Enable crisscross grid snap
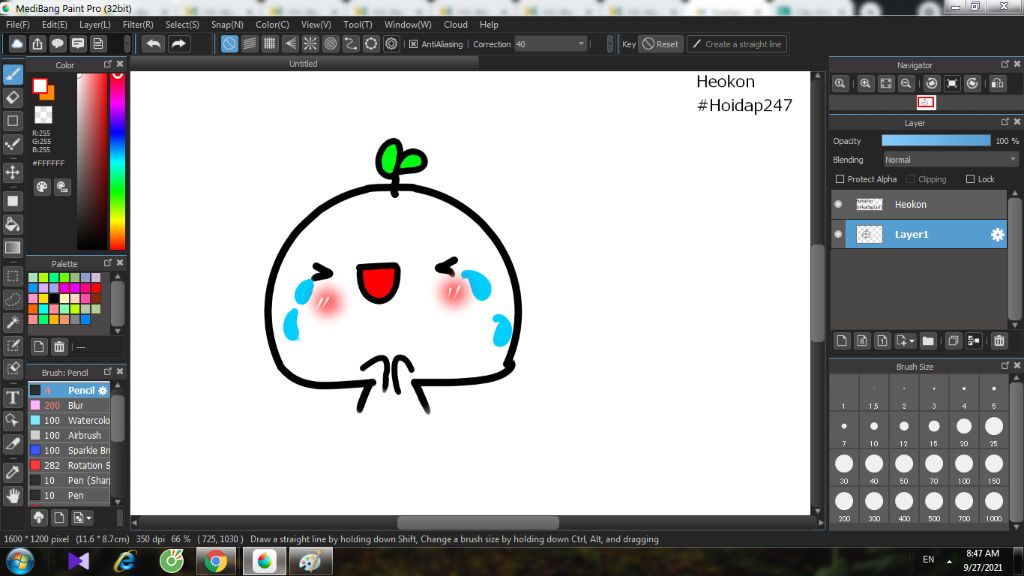 [270, 44]
